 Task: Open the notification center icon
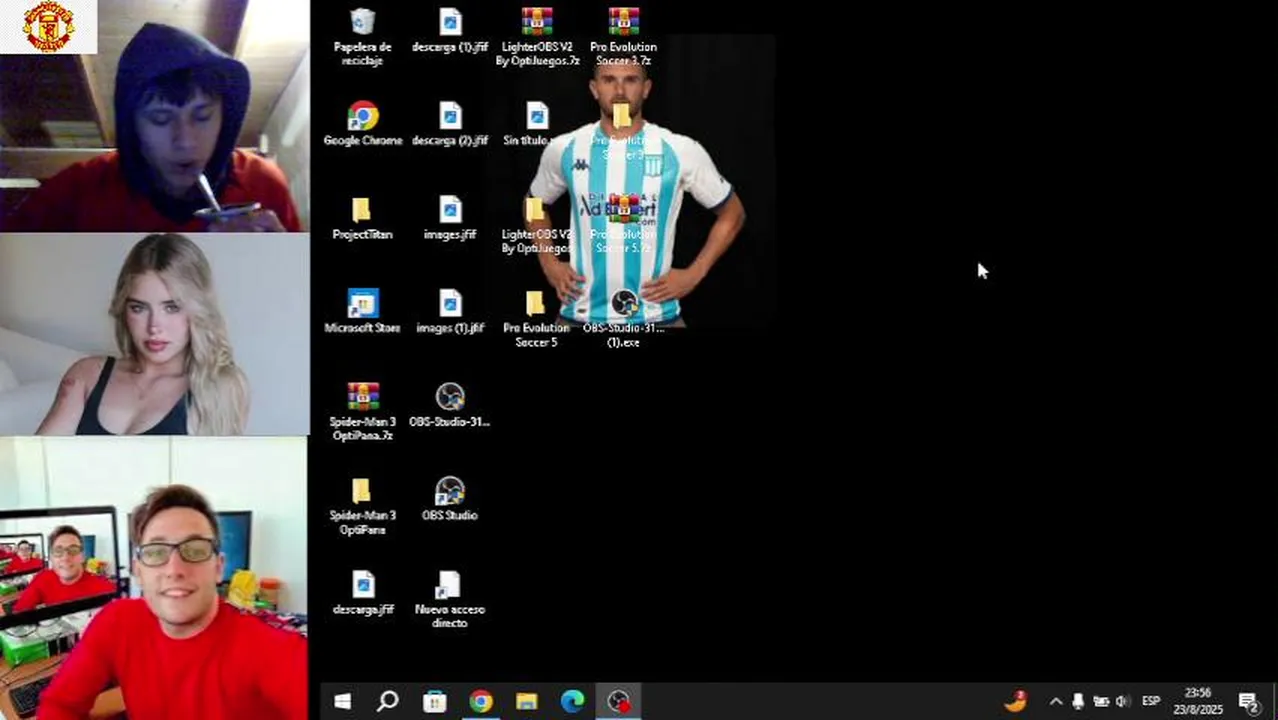pos(1249,702)
